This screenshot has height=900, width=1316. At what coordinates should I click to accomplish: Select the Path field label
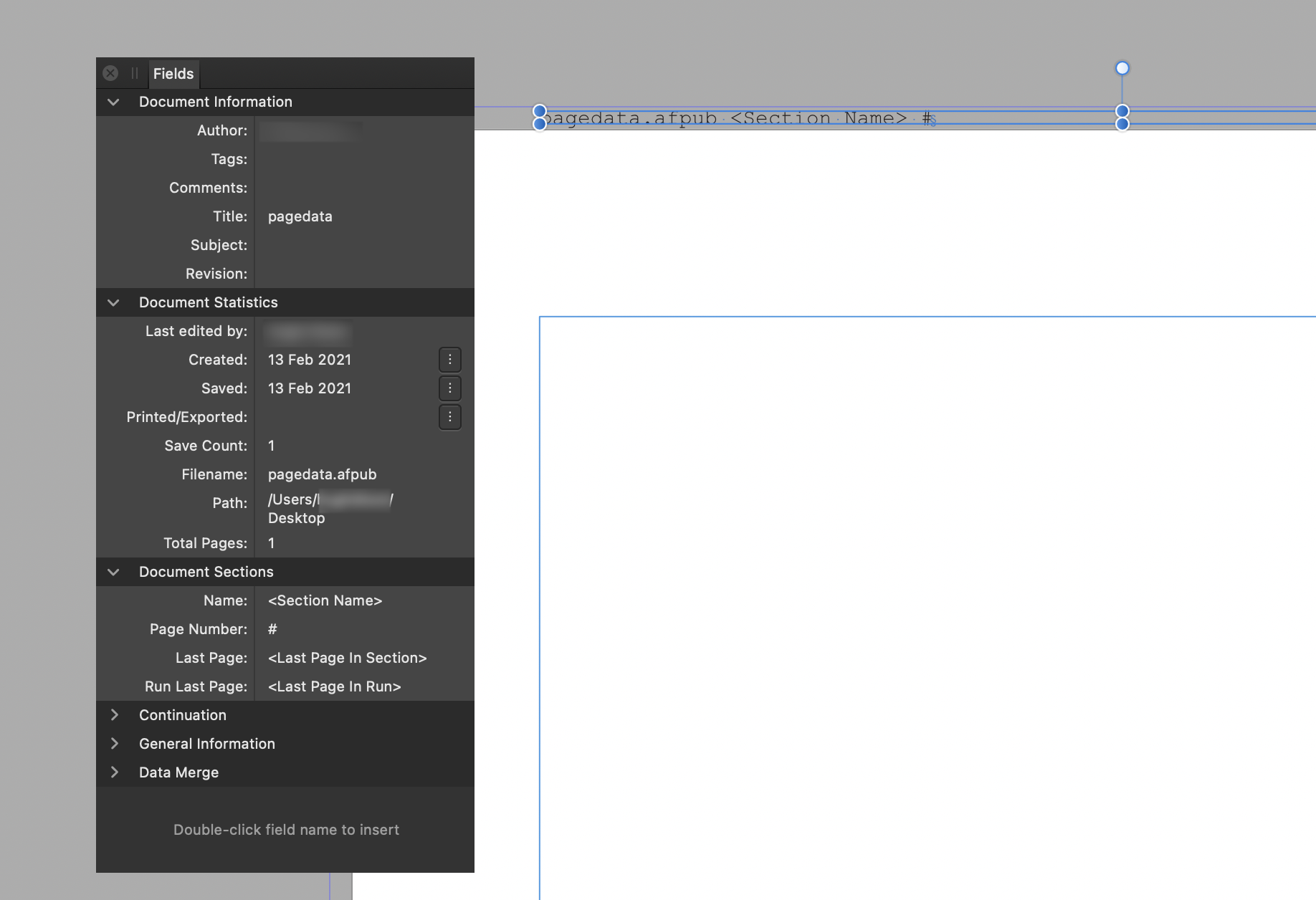[x=229, y=503]
